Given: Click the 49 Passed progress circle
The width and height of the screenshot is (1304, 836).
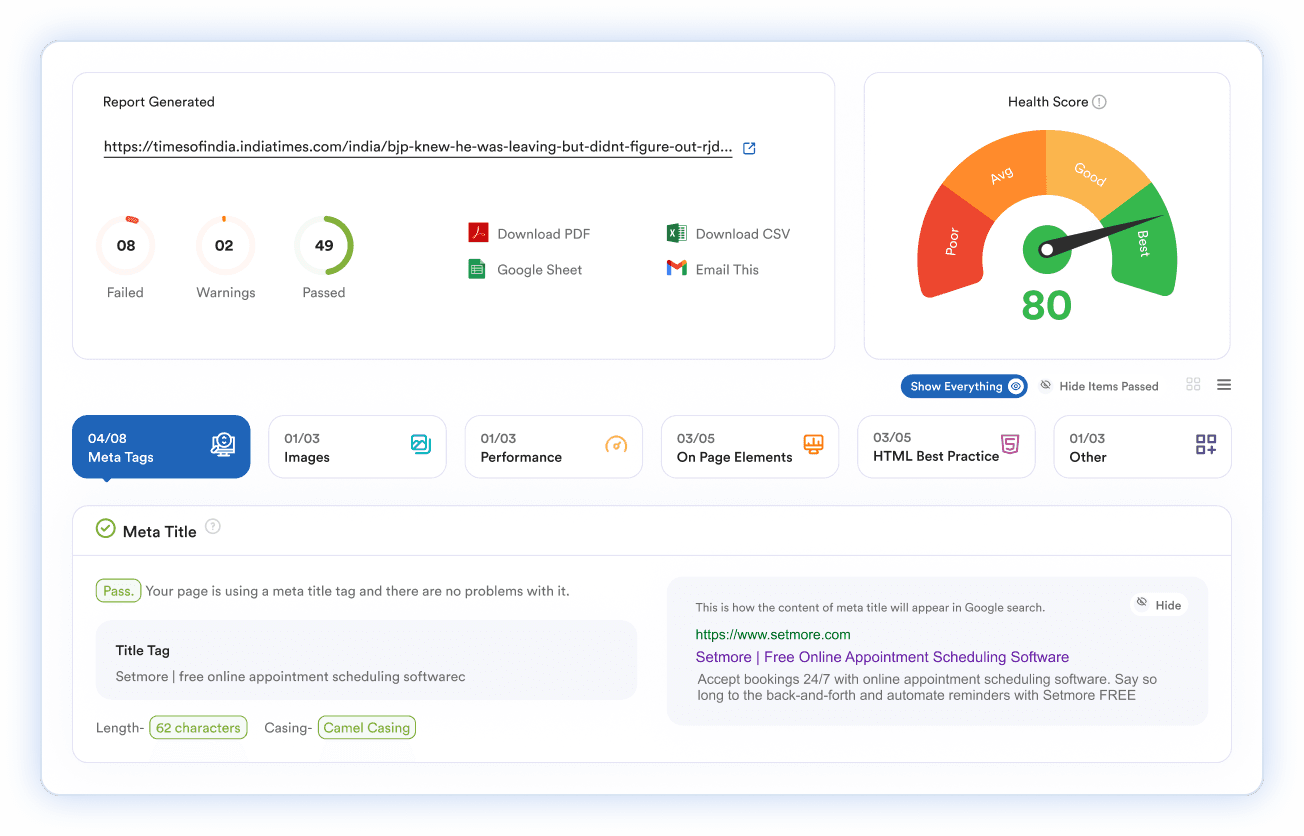Looking at the screenshot, I should click(324, 245).
